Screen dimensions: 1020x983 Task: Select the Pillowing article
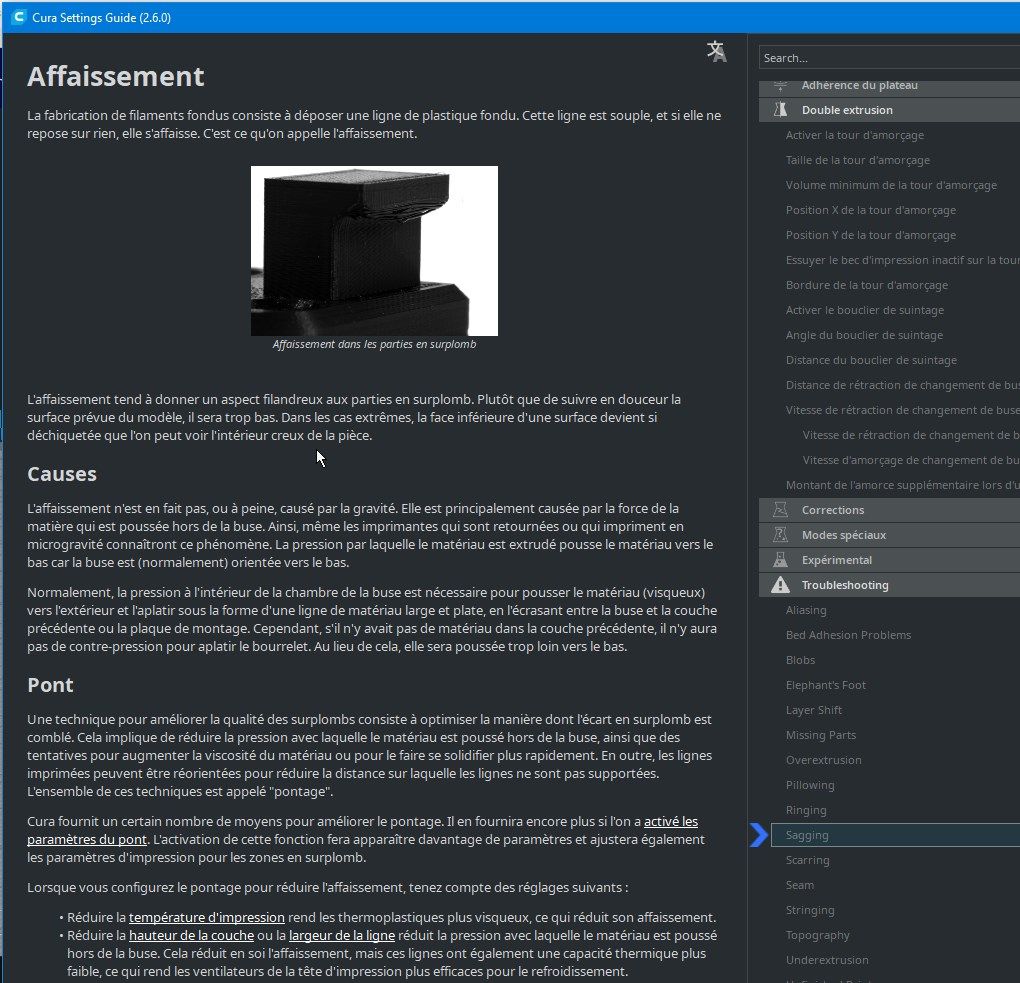[810, 785]
